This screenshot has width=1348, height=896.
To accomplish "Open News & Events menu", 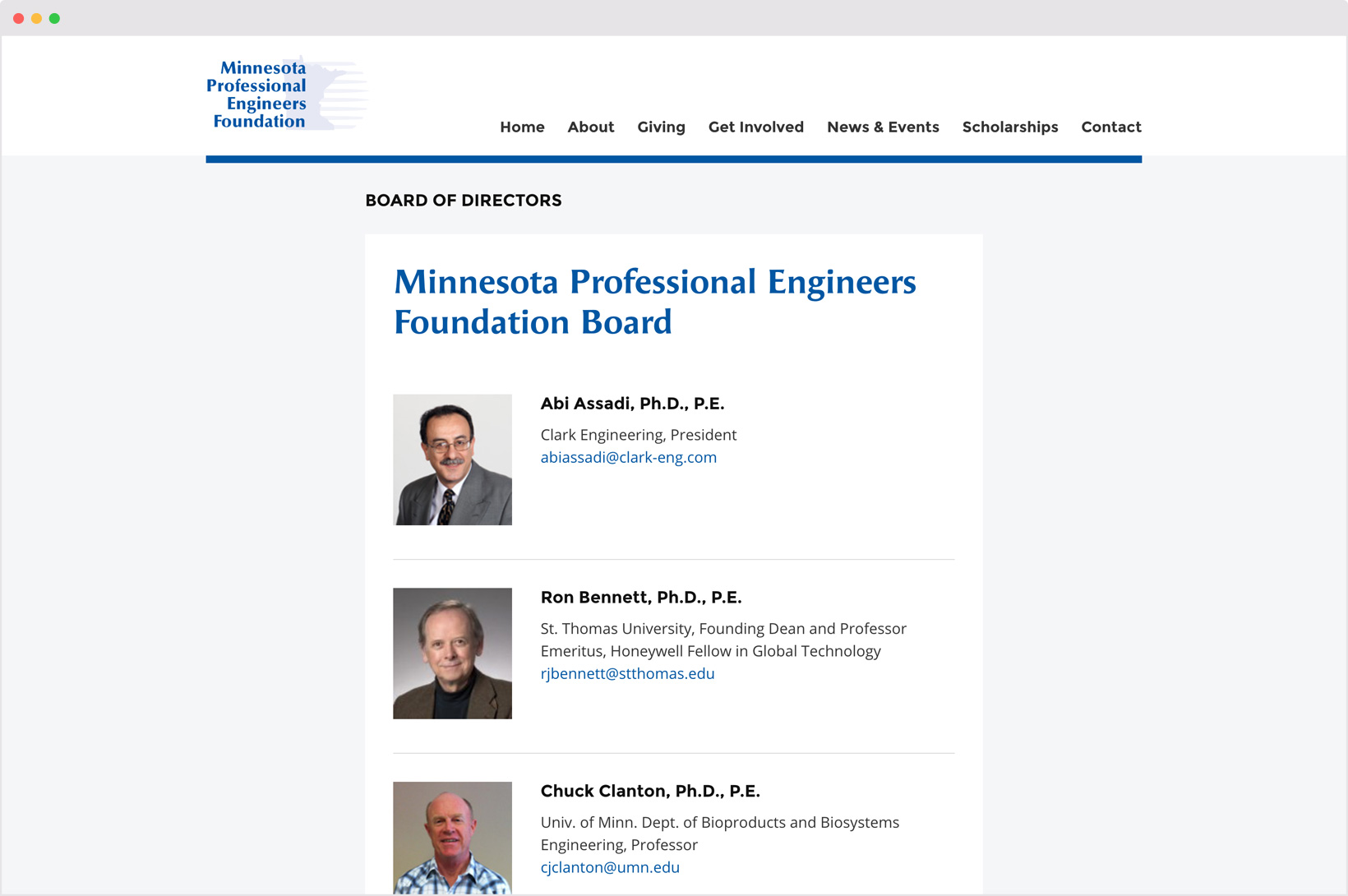I will click(883, 127).
